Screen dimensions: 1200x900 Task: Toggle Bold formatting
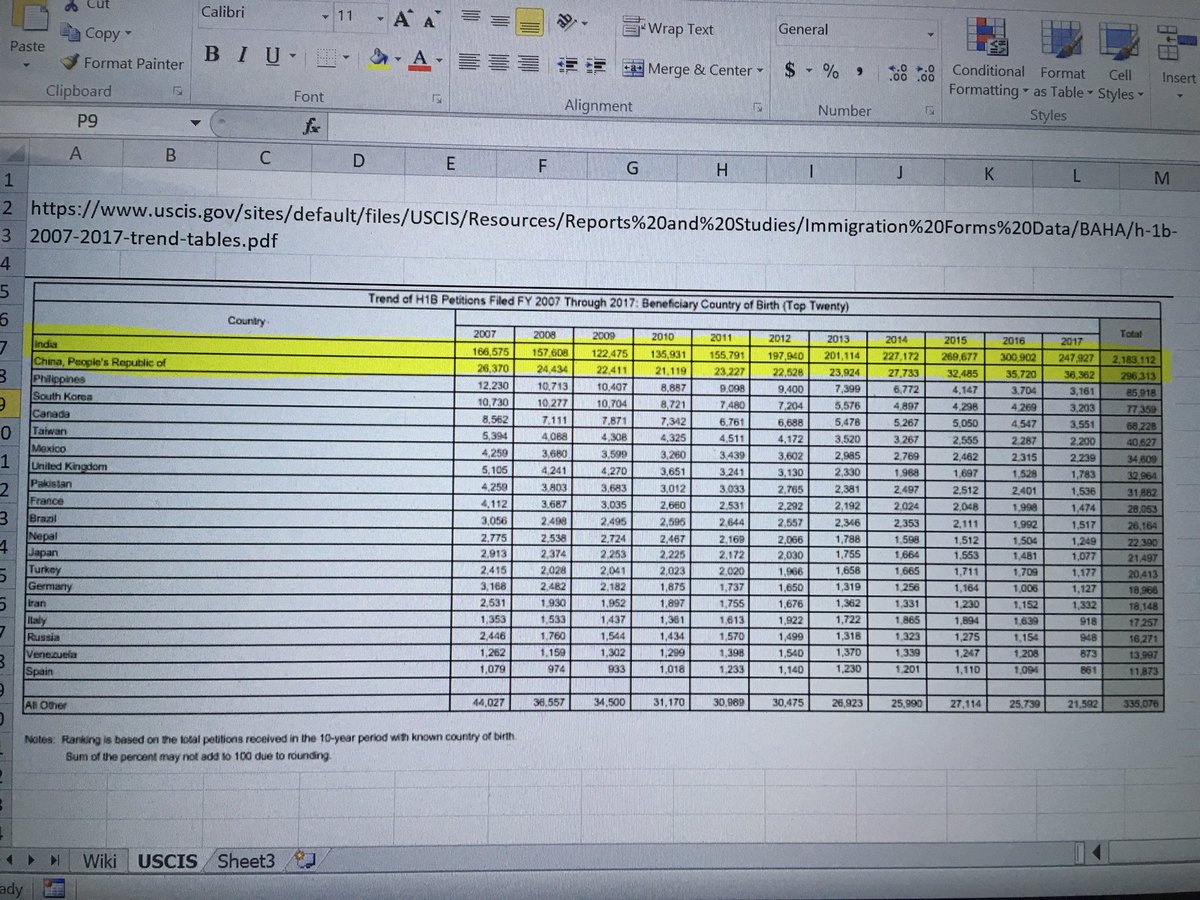click(212, 55)
